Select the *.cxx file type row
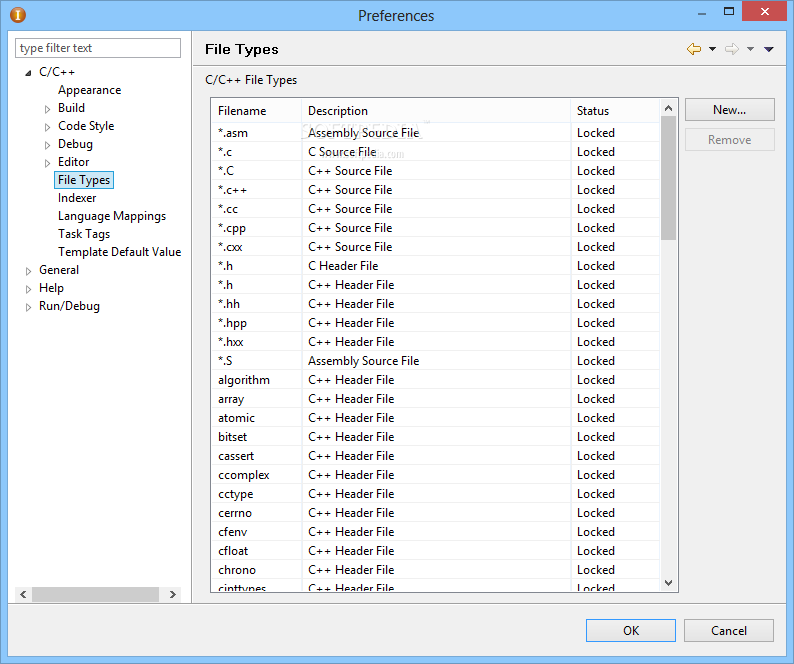 click(435, 247)
